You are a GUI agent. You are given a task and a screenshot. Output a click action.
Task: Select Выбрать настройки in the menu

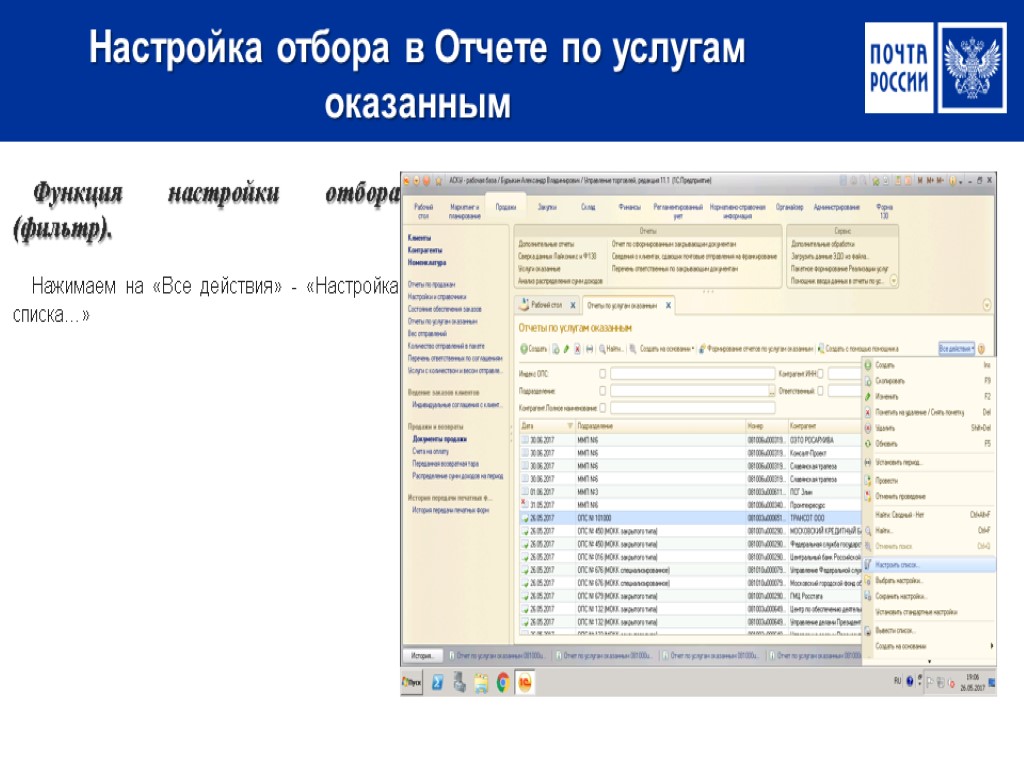click(x=929, y=581)
